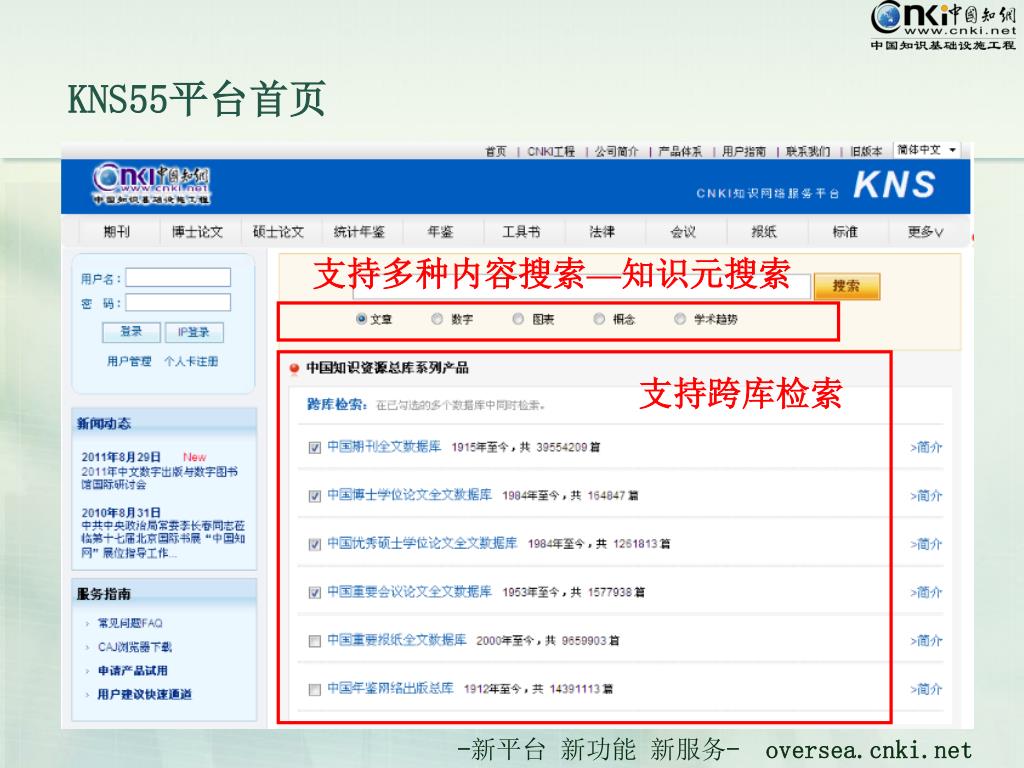Uncheck 中国期刊全文数据库 checkbox
Image resolution: width=1024 pixels, height=768 pixels.
point(315,447)
